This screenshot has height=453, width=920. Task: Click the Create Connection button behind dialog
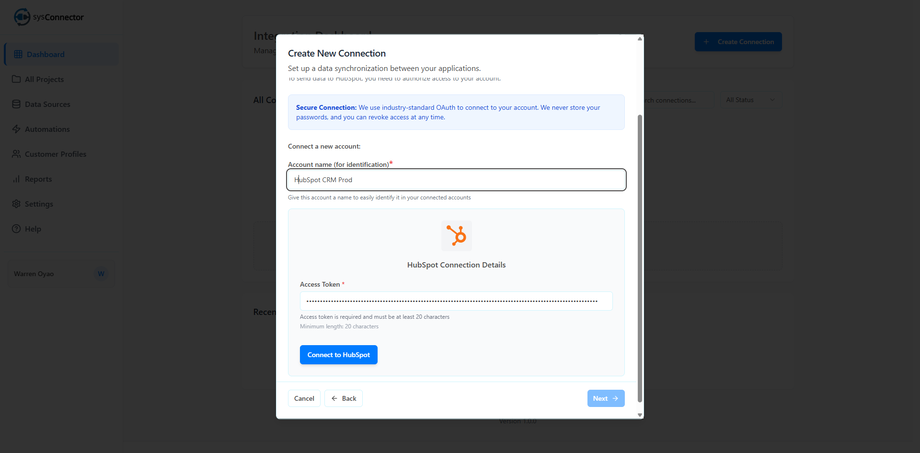click(x=738, y=42)
